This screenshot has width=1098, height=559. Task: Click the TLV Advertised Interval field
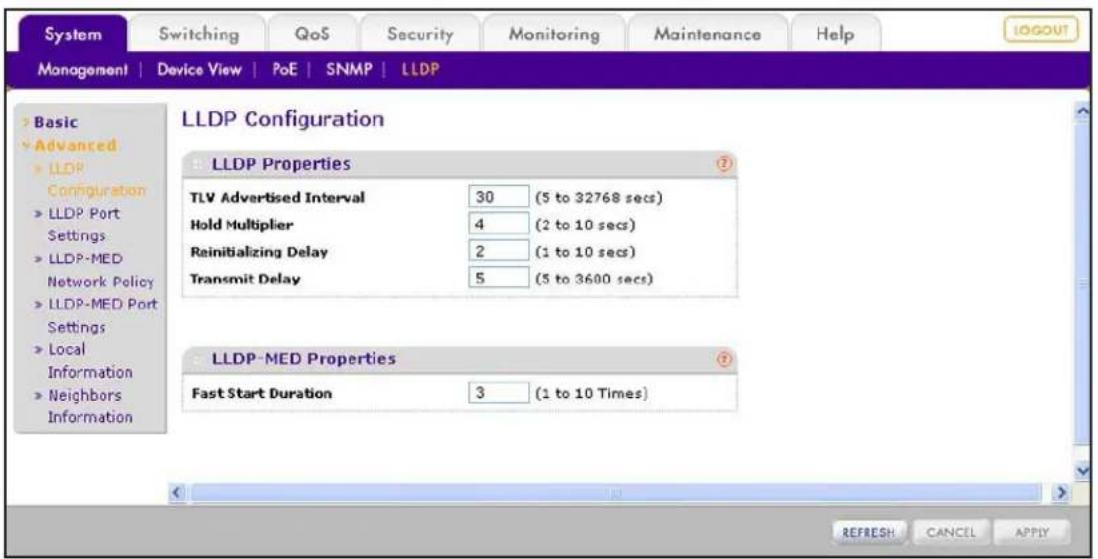pyautogui.click(x=499, y=197)
